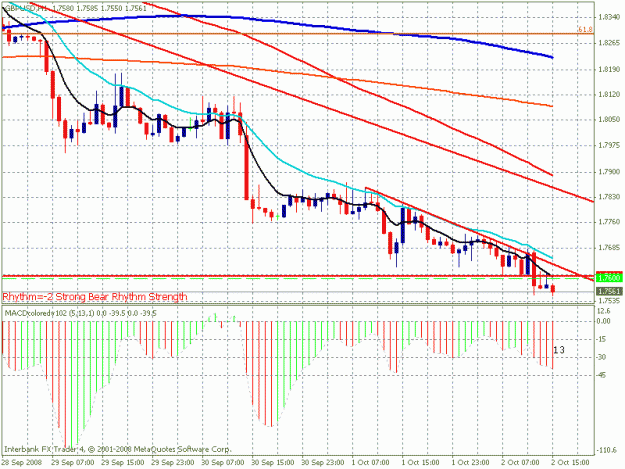Click the -15 MACD scale label

tap(602, 339)
